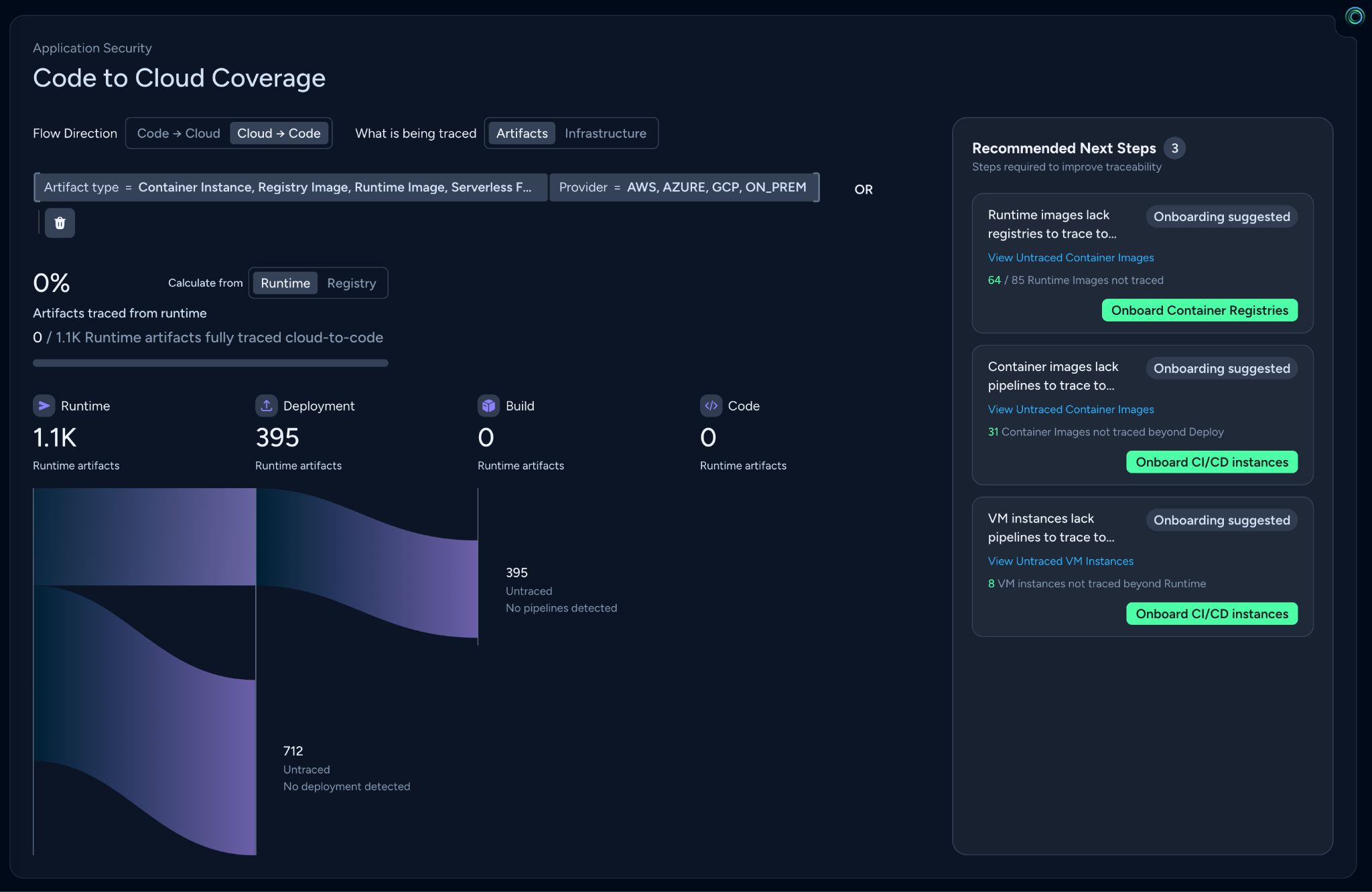Click 'Runtime images lack registries to trace to...' title

coord(1052,224)
